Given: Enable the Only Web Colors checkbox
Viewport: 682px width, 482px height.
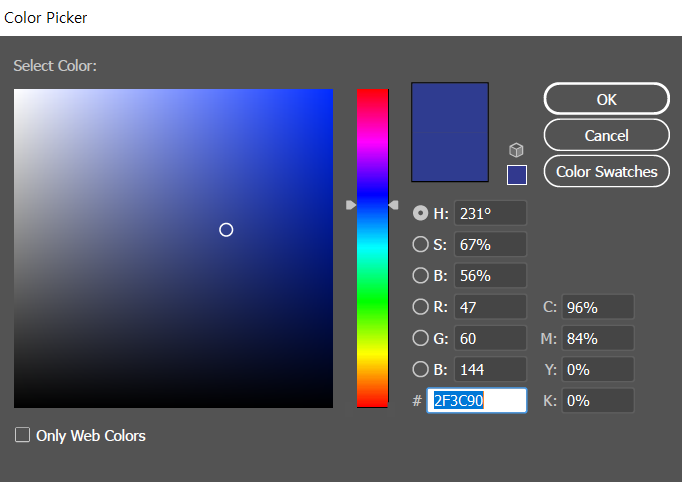Looking at the screenshot, I should [23, 435].
